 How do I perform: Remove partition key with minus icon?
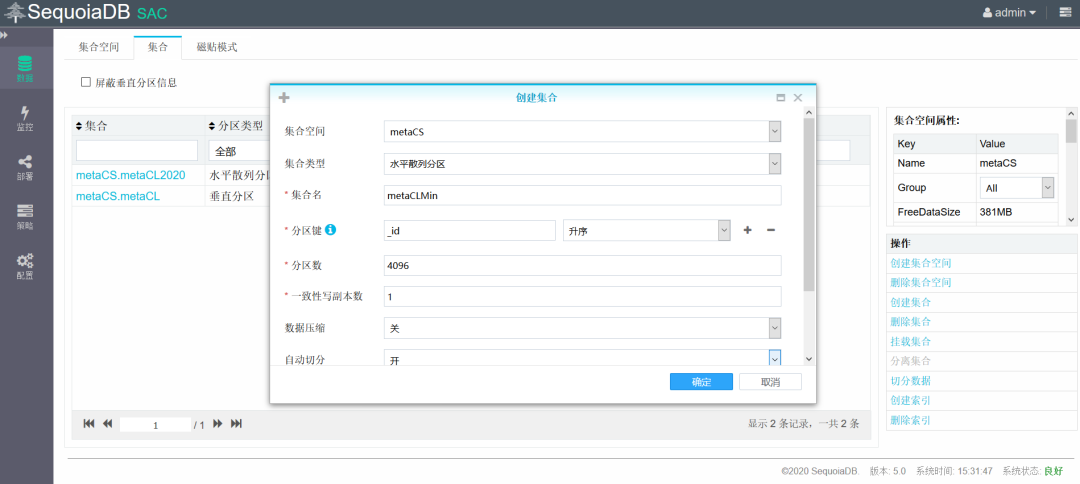pyautogui.click(x=771, y=230)
